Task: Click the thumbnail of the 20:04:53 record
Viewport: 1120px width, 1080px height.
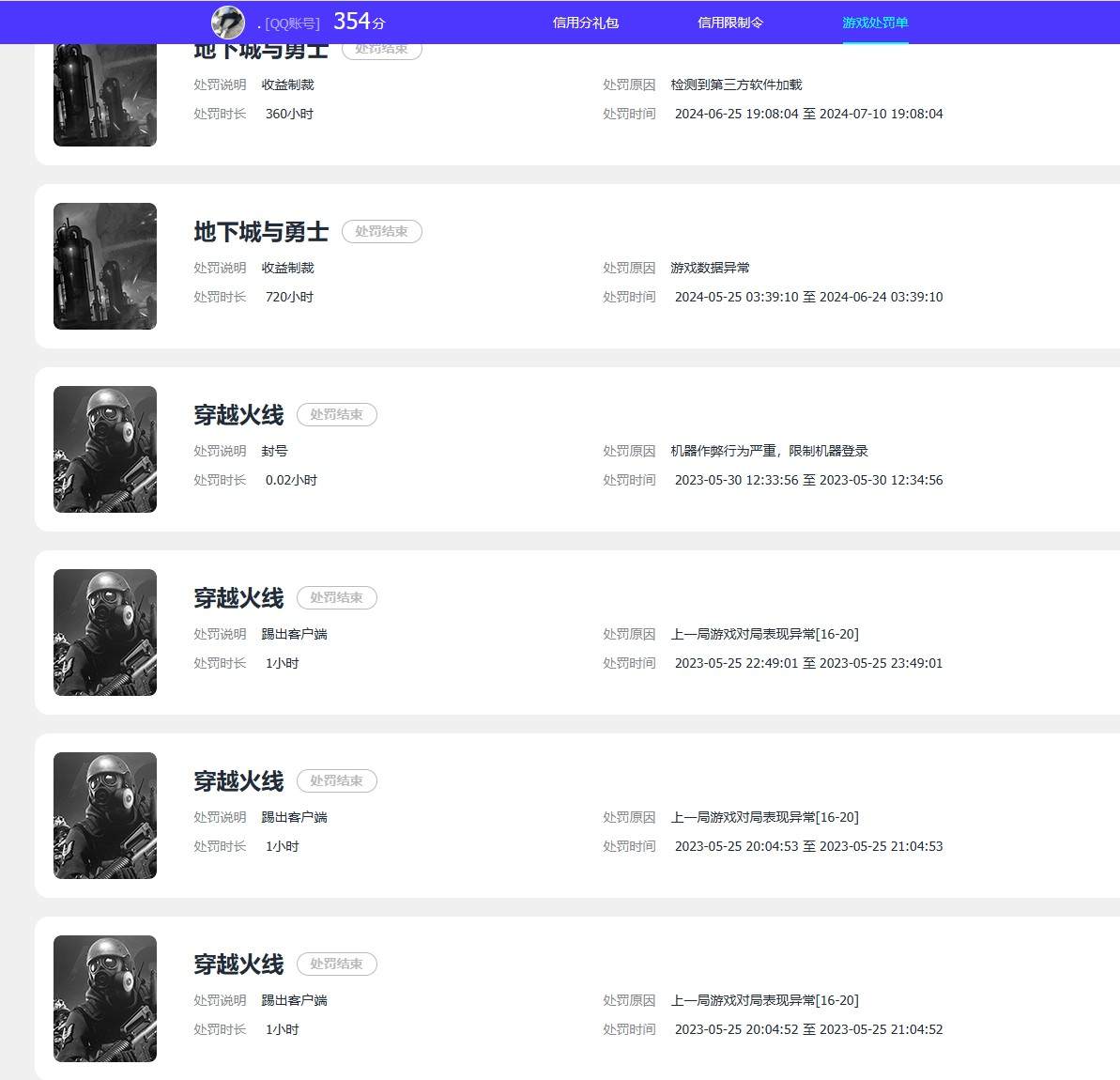Action: pos(105,815)
